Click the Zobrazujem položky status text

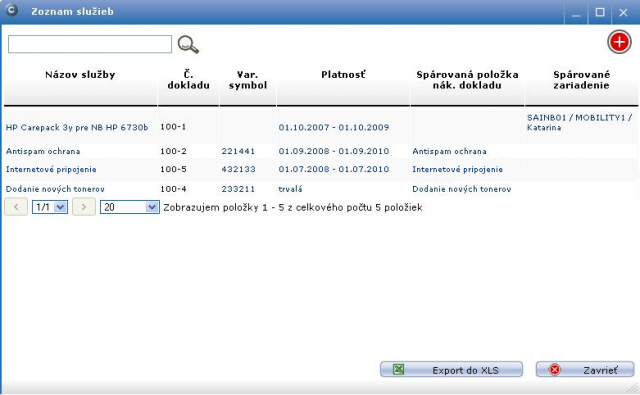tap(293, 207)
